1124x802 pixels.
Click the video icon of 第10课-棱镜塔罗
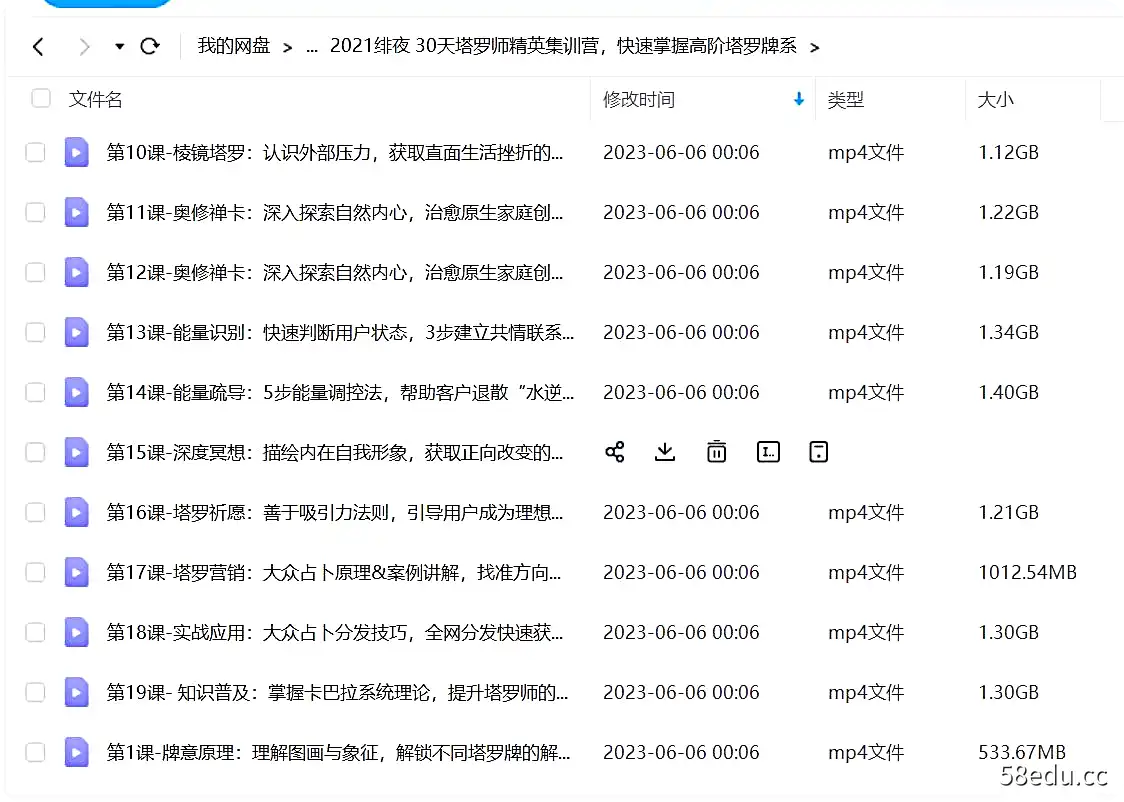(76, 152)
